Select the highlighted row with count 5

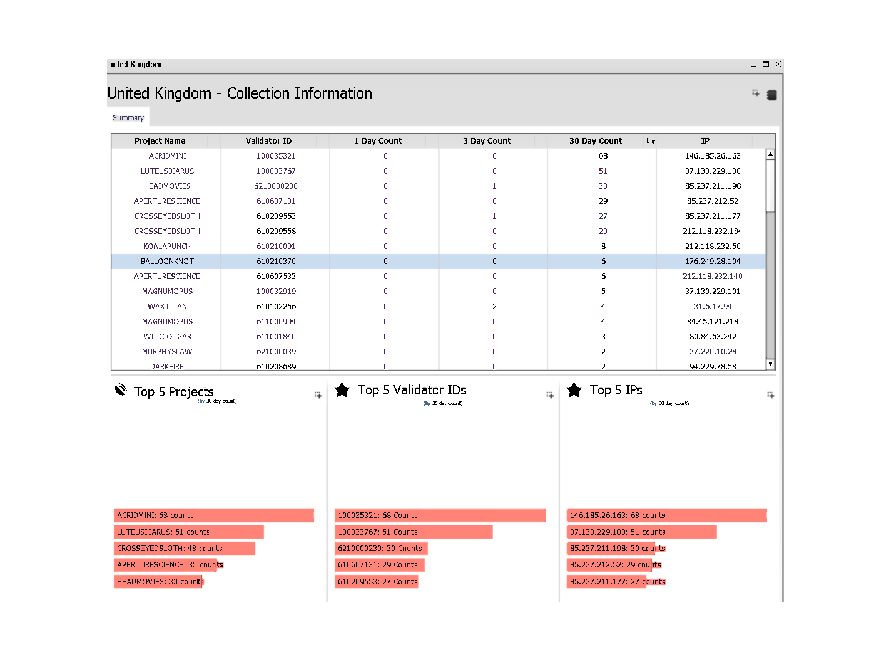[439, 261]
